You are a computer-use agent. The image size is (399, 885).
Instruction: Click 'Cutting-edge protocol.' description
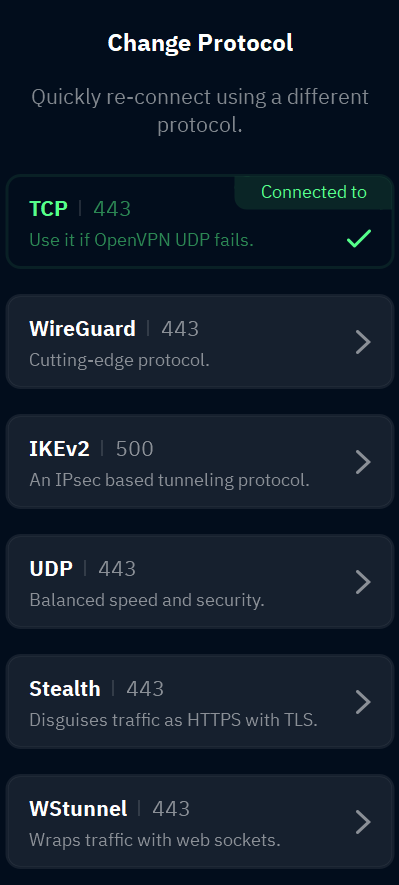[x=120, y=360]
